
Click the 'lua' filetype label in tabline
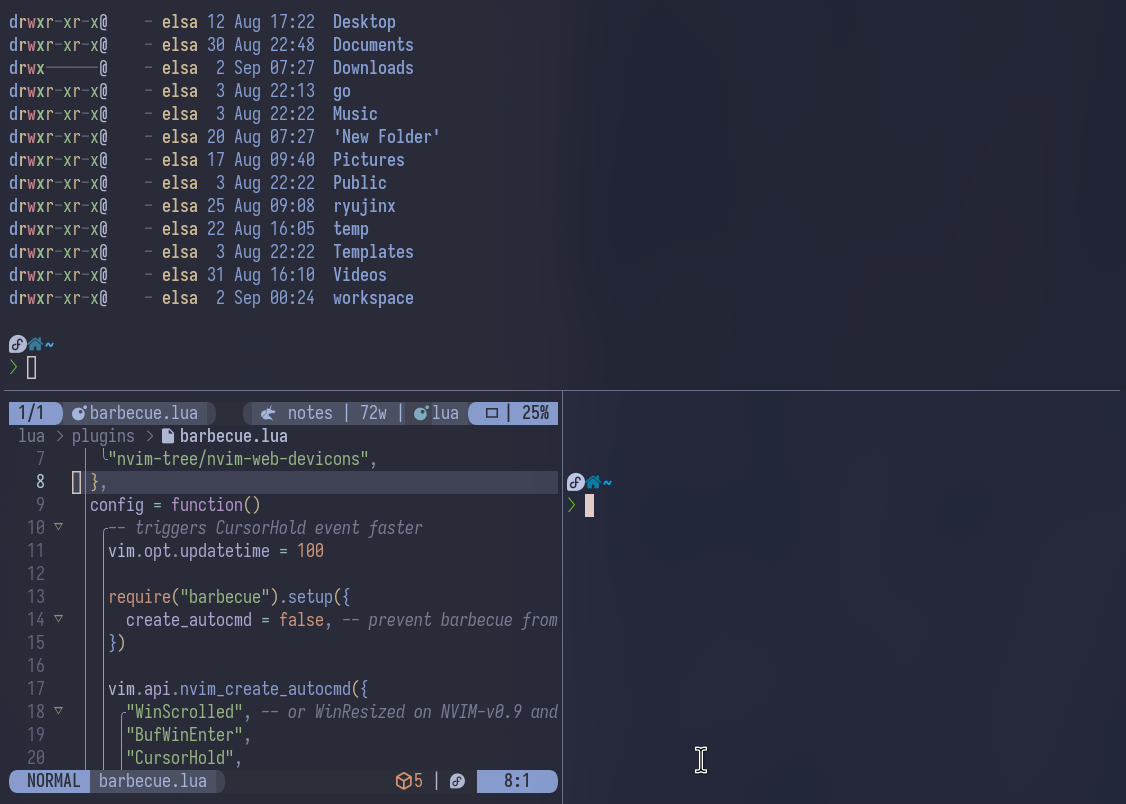point(445,413)
